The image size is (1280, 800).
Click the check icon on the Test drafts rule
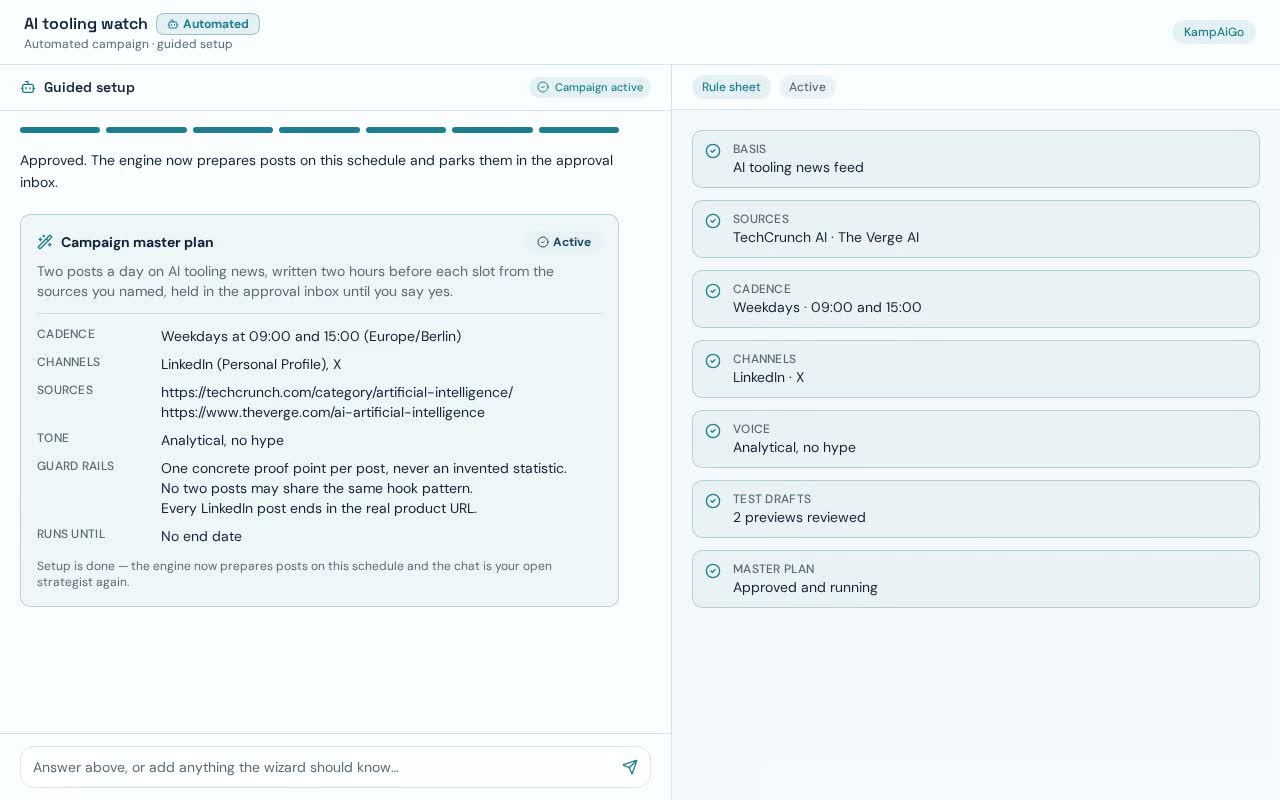pos(713,501)
